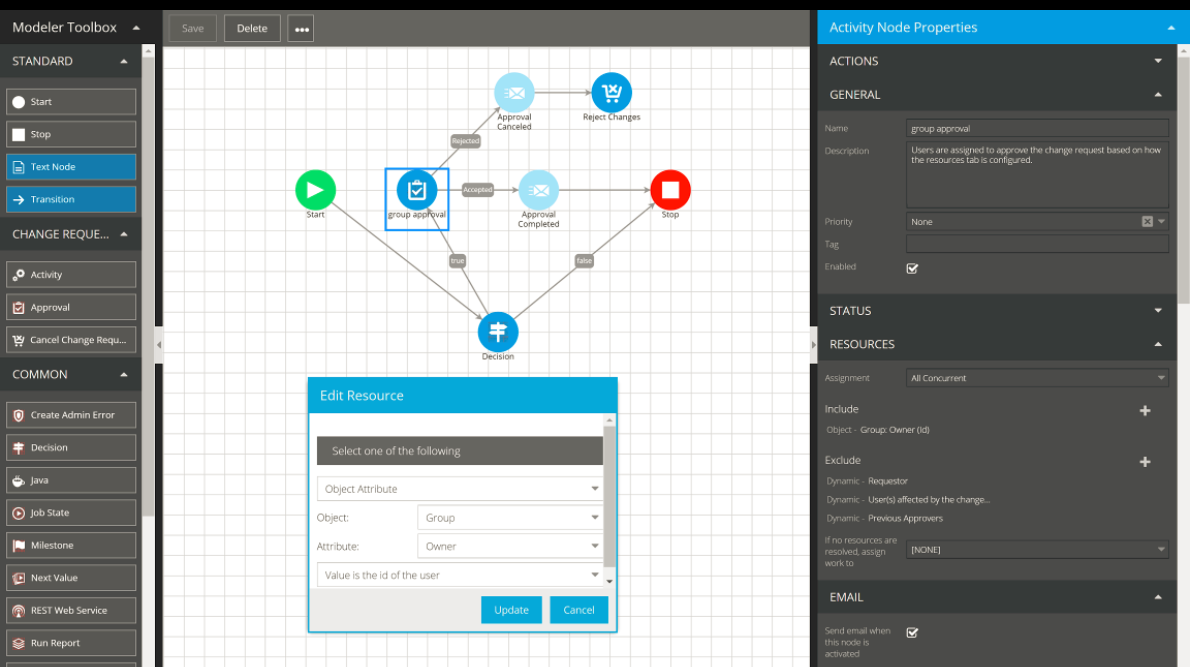Select the group approval node
Image resolution: width=1190 pixels, height=667 pixels.
pyautogui.click(x=417, y=190)
